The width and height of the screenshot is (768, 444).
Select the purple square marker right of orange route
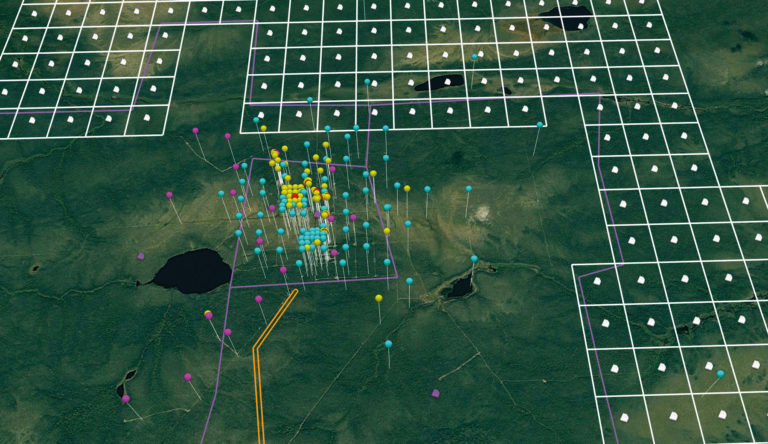(x=436, y=393)
